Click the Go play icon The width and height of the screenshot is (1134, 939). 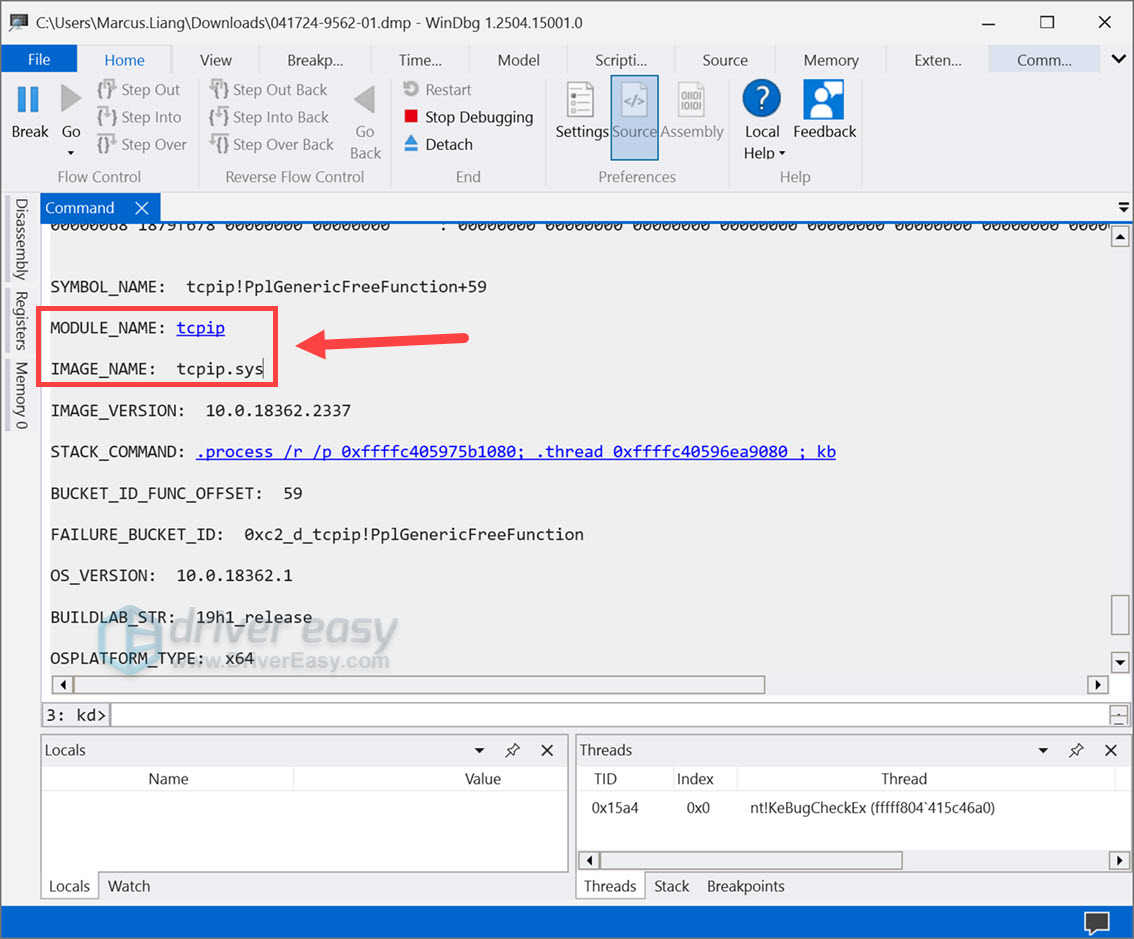(x=71, y=99)
